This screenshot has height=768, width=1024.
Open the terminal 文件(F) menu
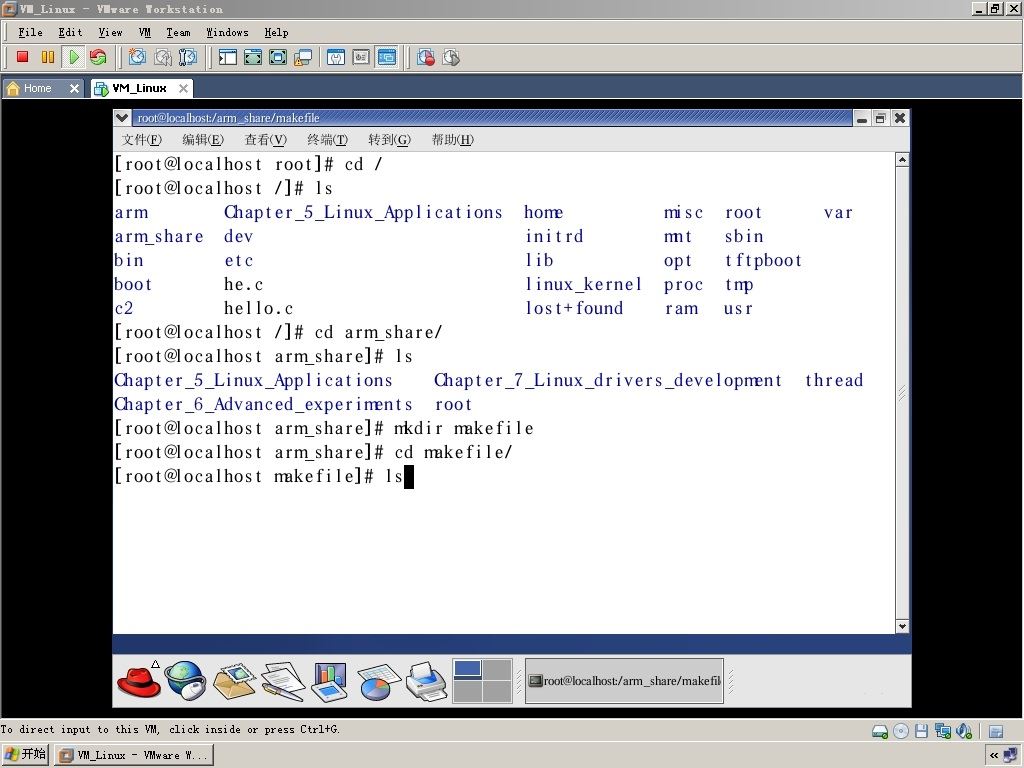click(x=142, y=140)
